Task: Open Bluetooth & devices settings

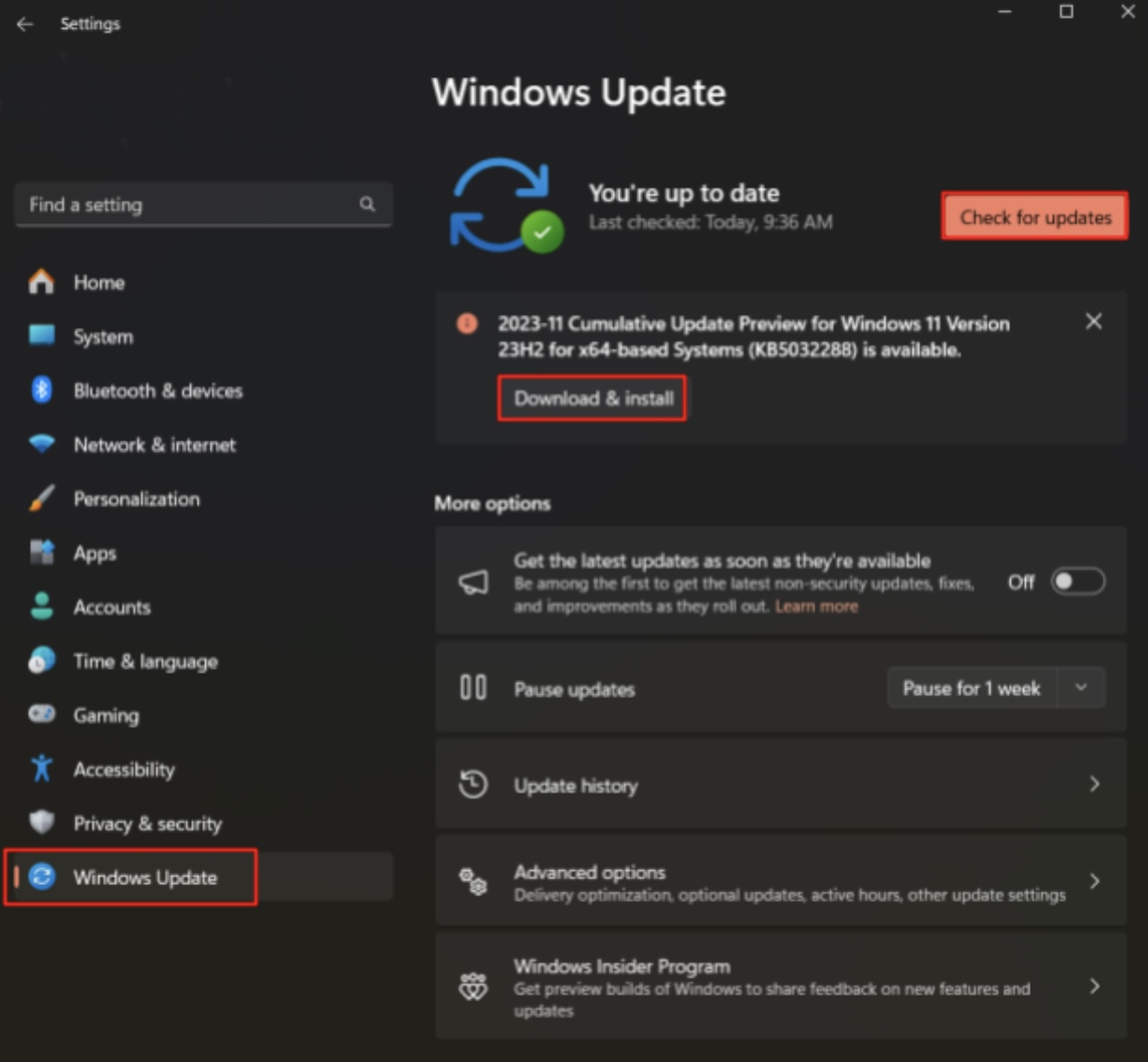Action: tap(157, 390)
